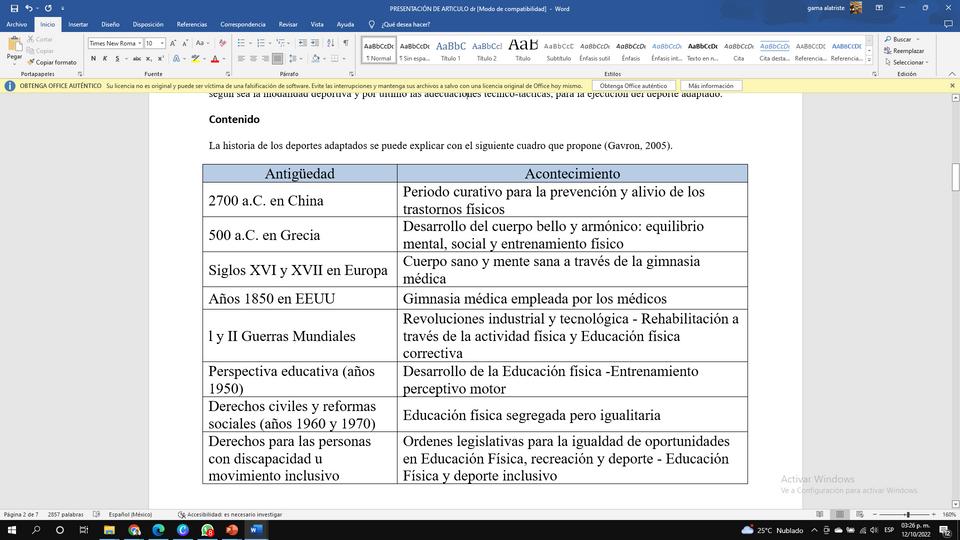Toggle italic K formatting
Image resolution: width=960 pixels, height=540 pixels.
(x=105, y=59)
